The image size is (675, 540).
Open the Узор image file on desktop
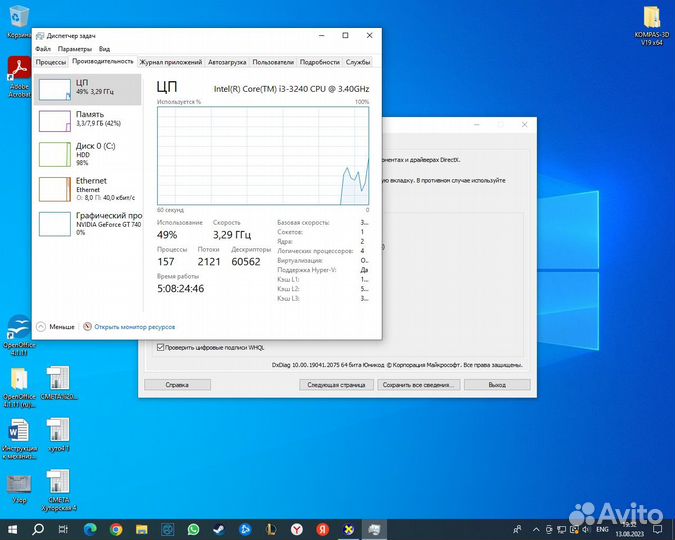(x=19, y=489)
